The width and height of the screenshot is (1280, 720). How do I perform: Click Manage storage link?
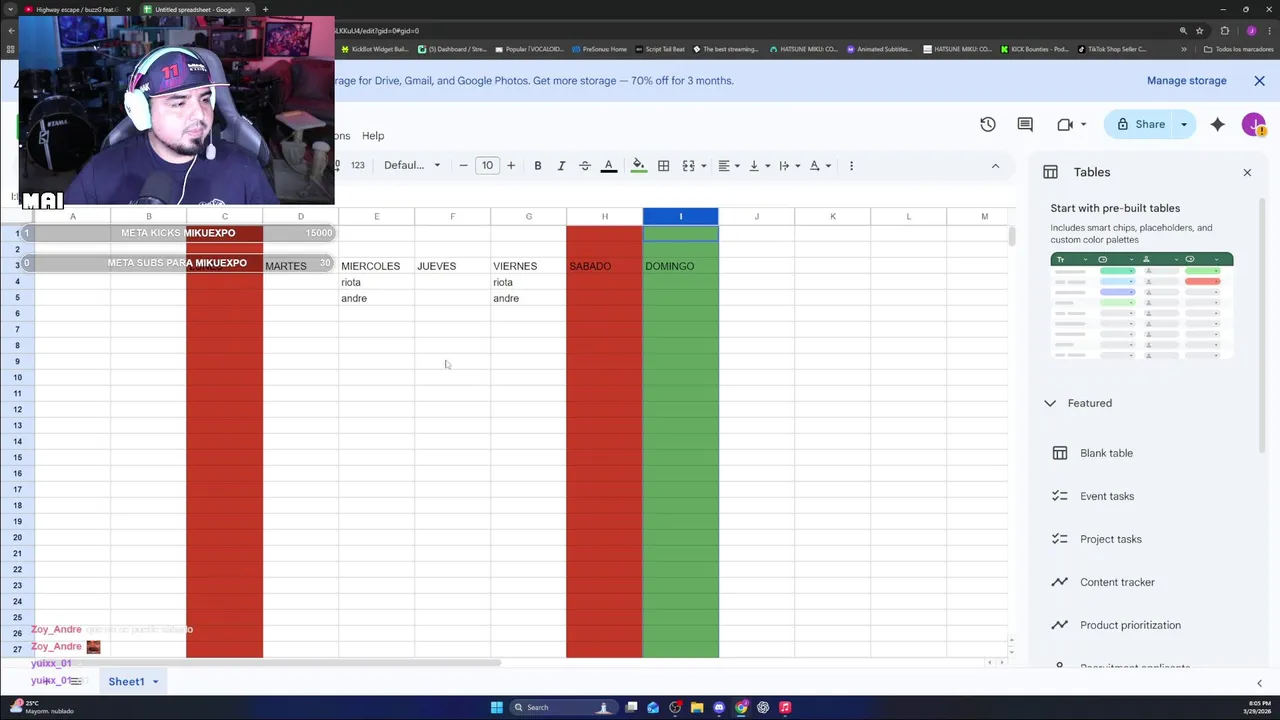1186,81
